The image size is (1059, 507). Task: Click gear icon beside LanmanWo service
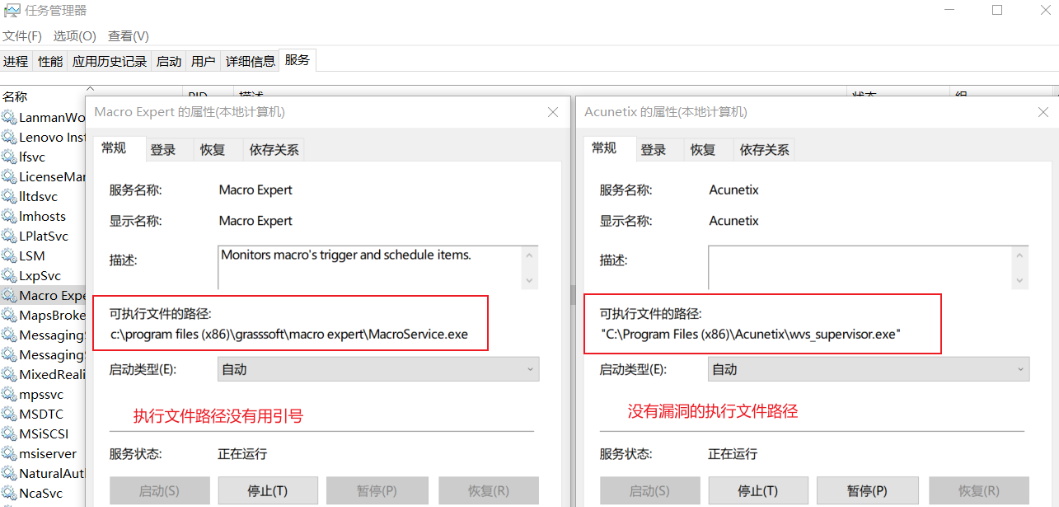(x=9, y=117)
